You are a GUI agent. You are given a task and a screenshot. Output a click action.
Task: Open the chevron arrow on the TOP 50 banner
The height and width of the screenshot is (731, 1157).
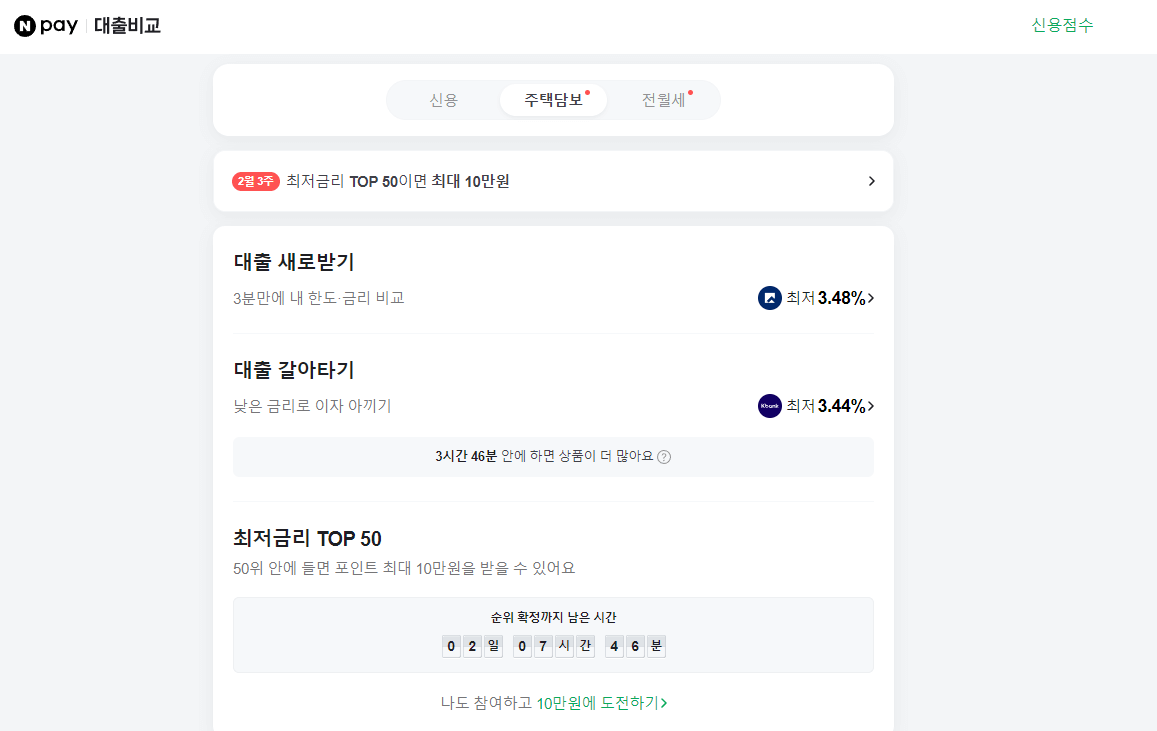870,181
